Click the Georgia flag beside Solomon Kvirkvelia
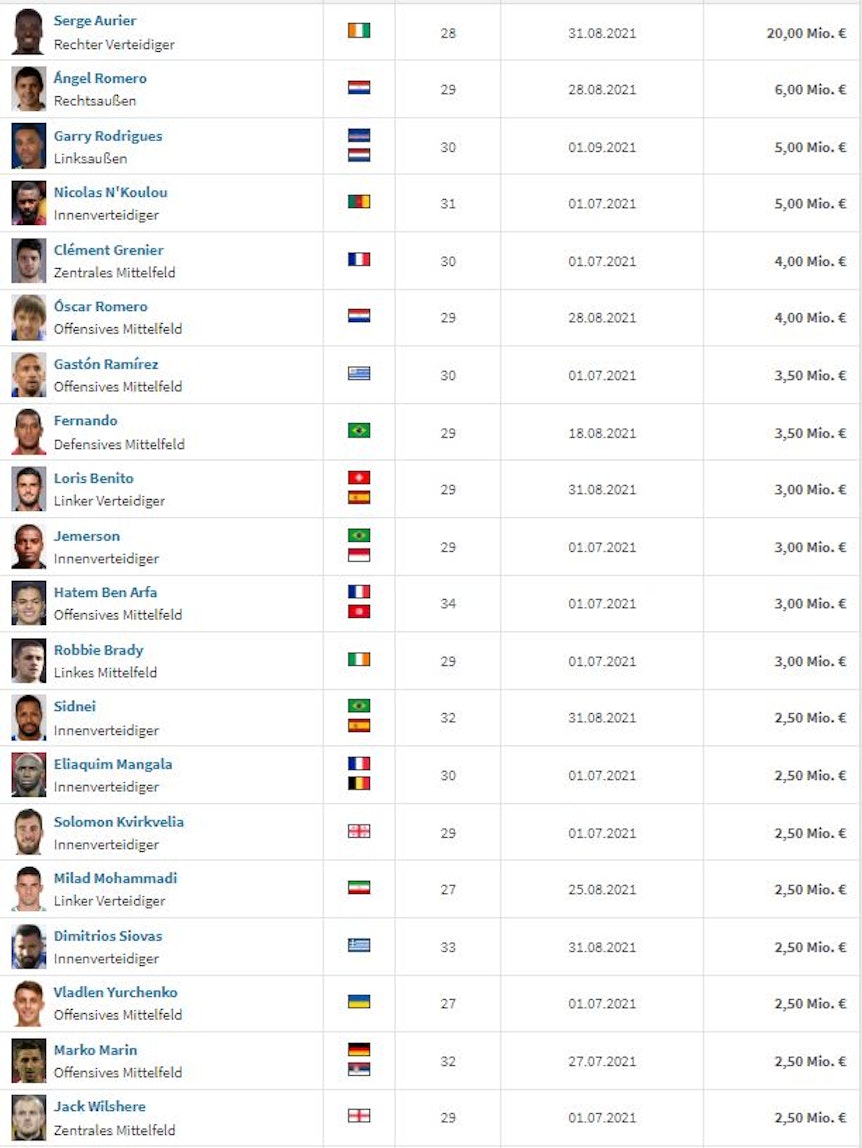The width and height of the screenshot is (862, 1148). [359, 831]
